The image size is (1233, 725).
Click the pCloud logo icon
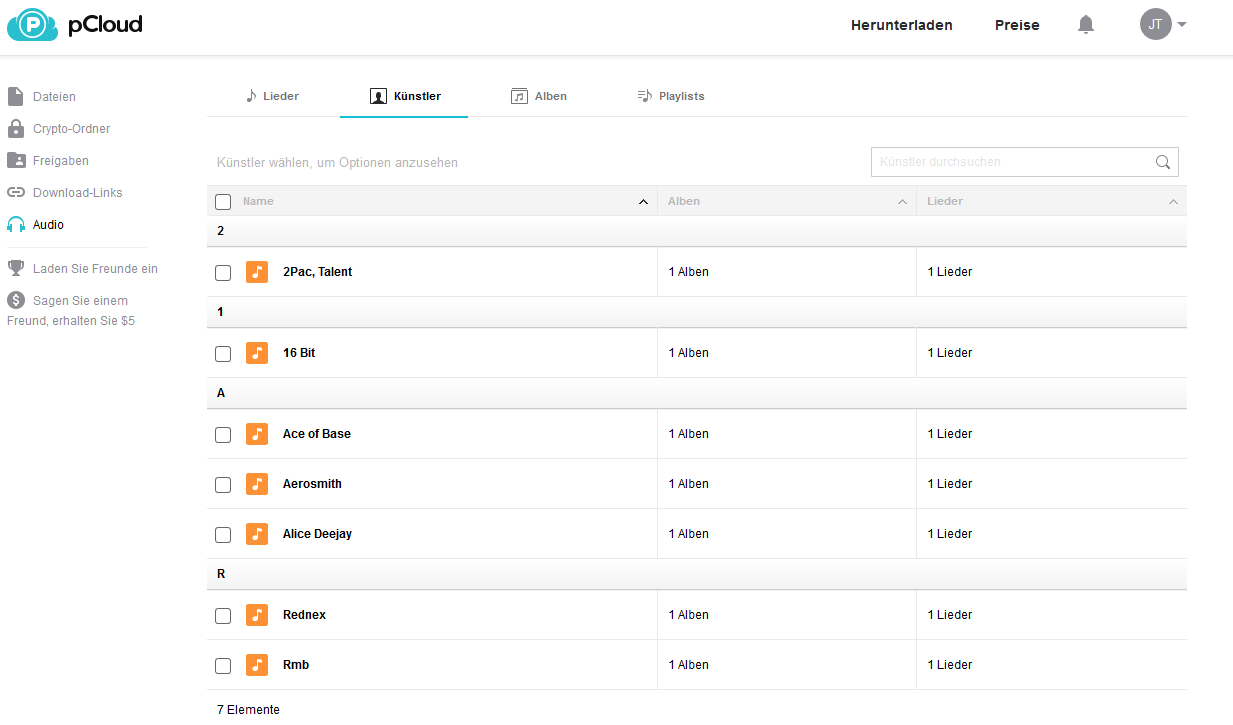pyautogui.click(x=33, y=25)
